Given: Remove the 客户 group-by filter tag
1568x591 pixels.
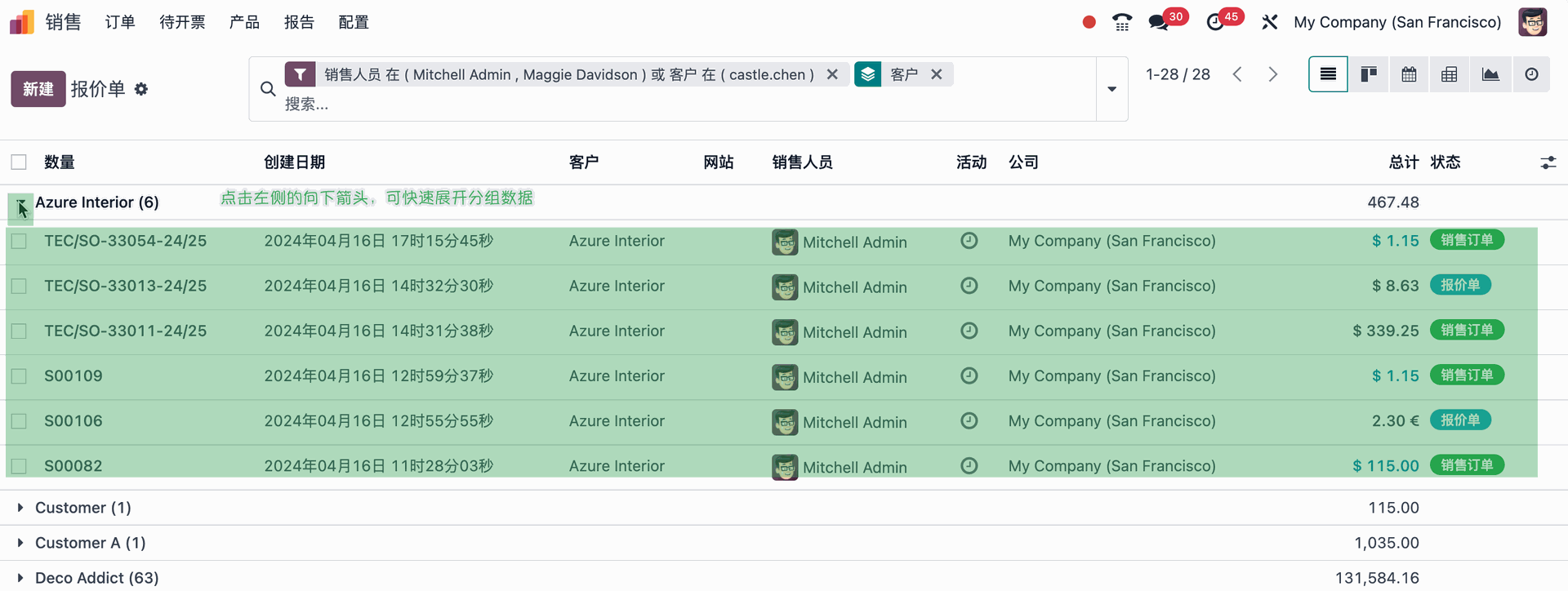Looking at the screenshot, I should (x=937, y=74).
